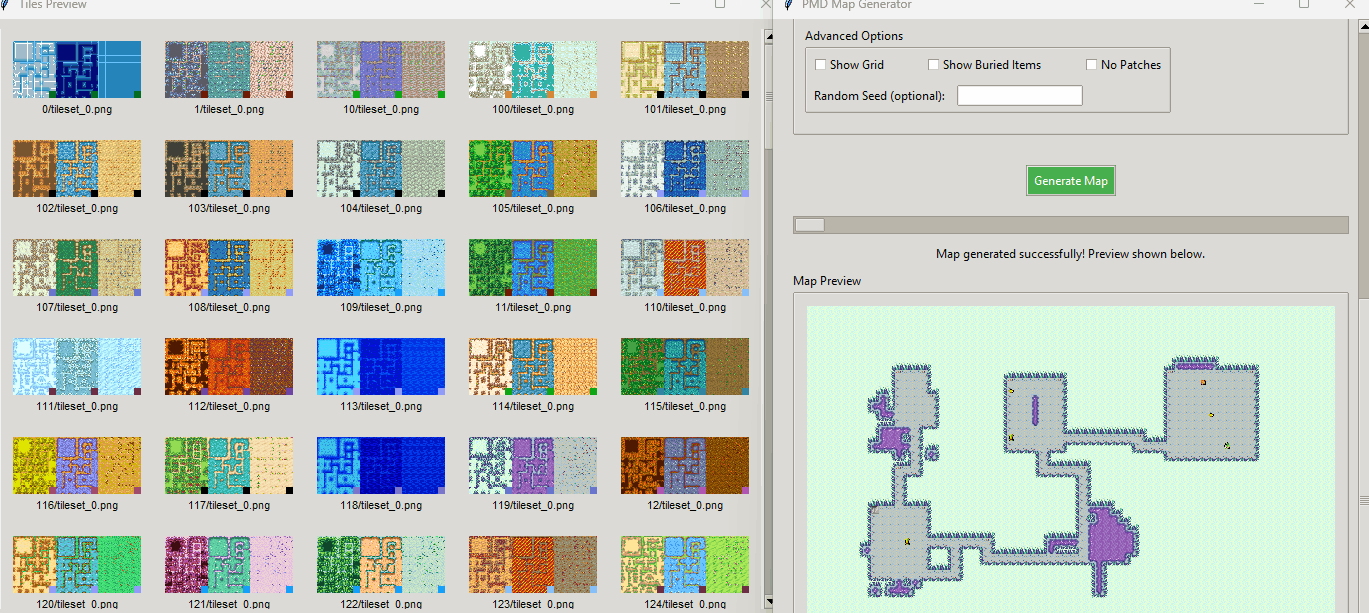Click the Tiles Preview scrollbar up arrow

pos(768,35)
